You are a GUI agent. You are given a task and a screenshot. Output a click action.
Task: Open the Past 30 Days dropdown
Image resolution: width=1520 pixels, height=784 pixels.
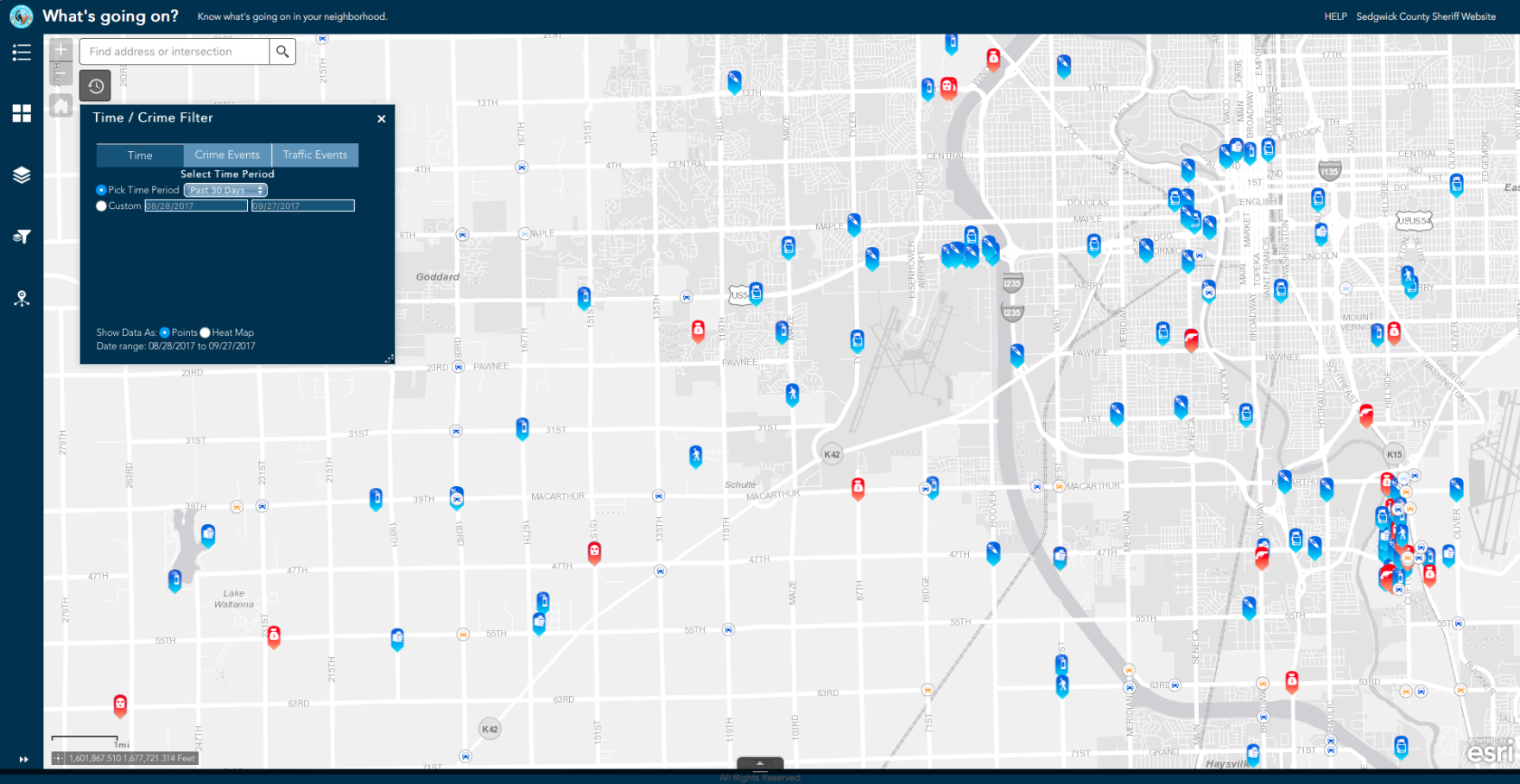(225, 190)
